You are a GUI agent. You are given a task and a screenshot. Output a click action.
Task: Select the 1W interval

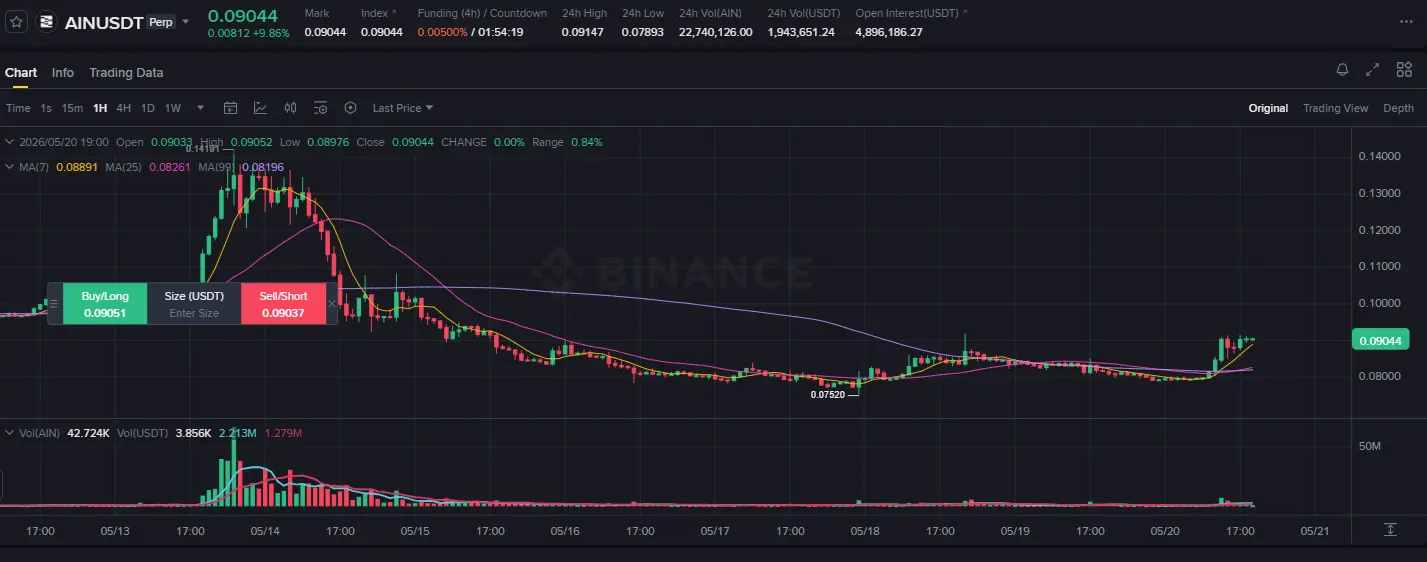point(173,108)
